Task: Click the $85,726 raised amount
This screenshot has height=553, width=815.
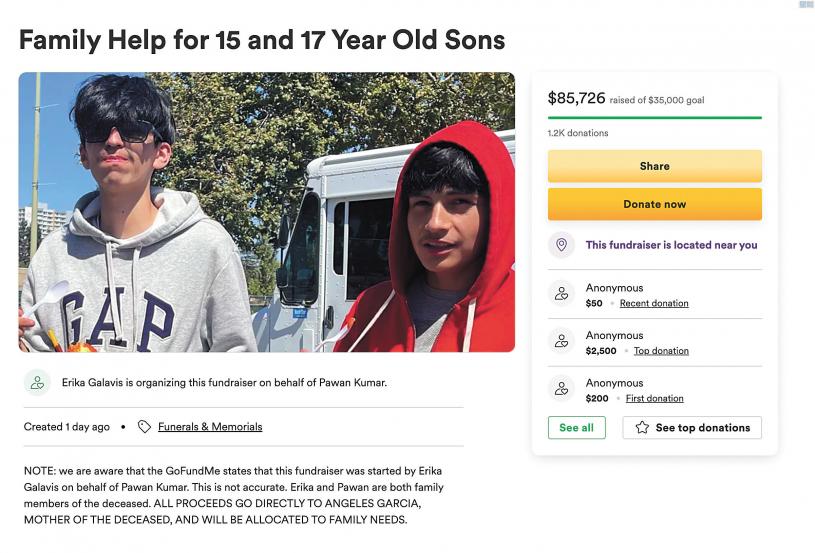Action: tap(577, 98)
